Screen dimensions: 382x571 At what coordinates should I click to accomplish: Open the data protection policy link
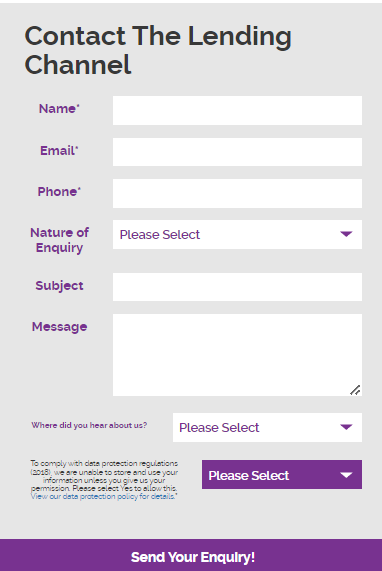[x=103, y=497]
